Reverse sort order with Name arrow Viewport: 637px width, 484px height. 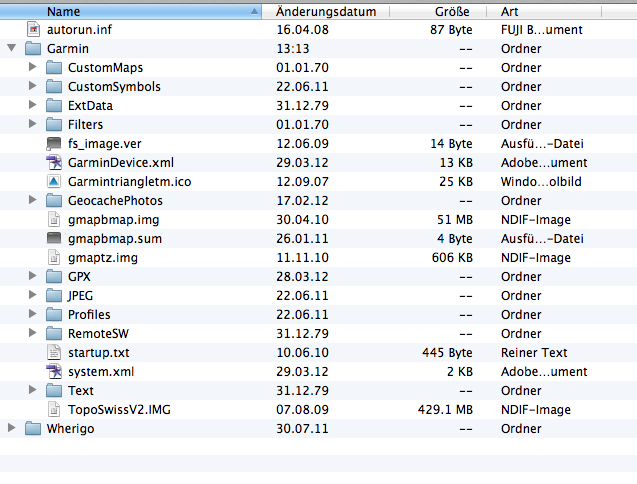click(x=254, y=11)
